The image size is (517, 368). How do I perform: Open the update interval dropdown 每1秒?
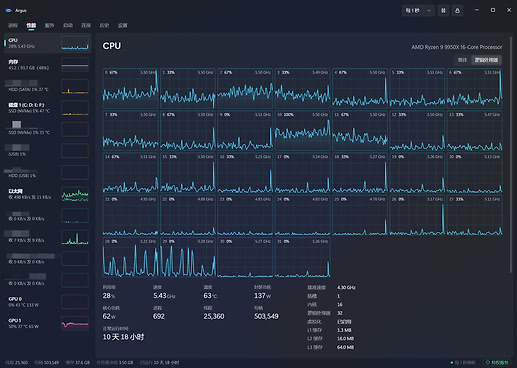point(418,11)
